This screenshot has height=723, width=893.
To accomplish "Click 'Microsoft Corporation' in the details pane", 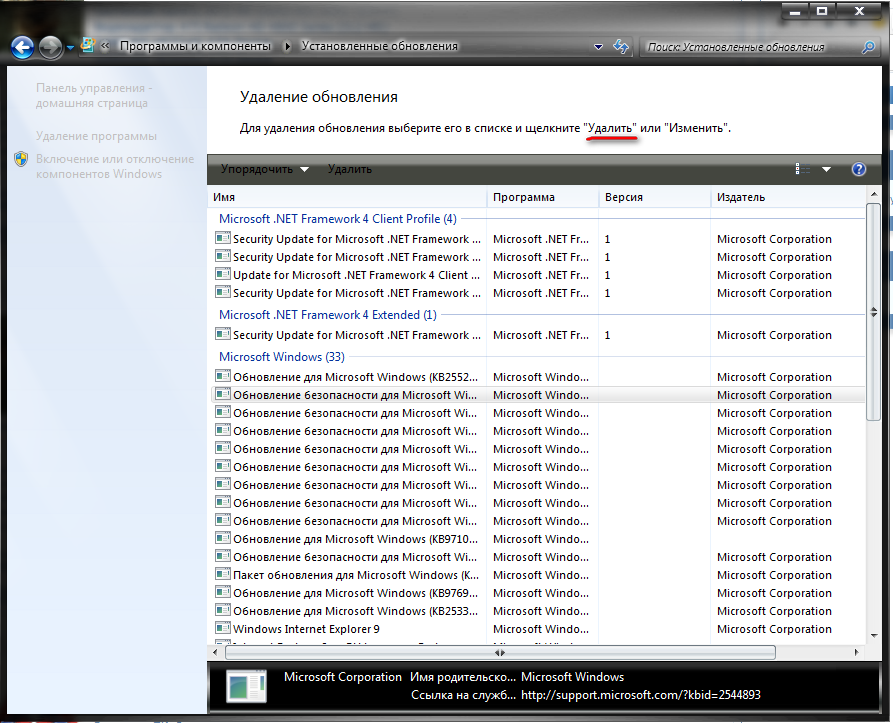I will [x=343, y=677].
